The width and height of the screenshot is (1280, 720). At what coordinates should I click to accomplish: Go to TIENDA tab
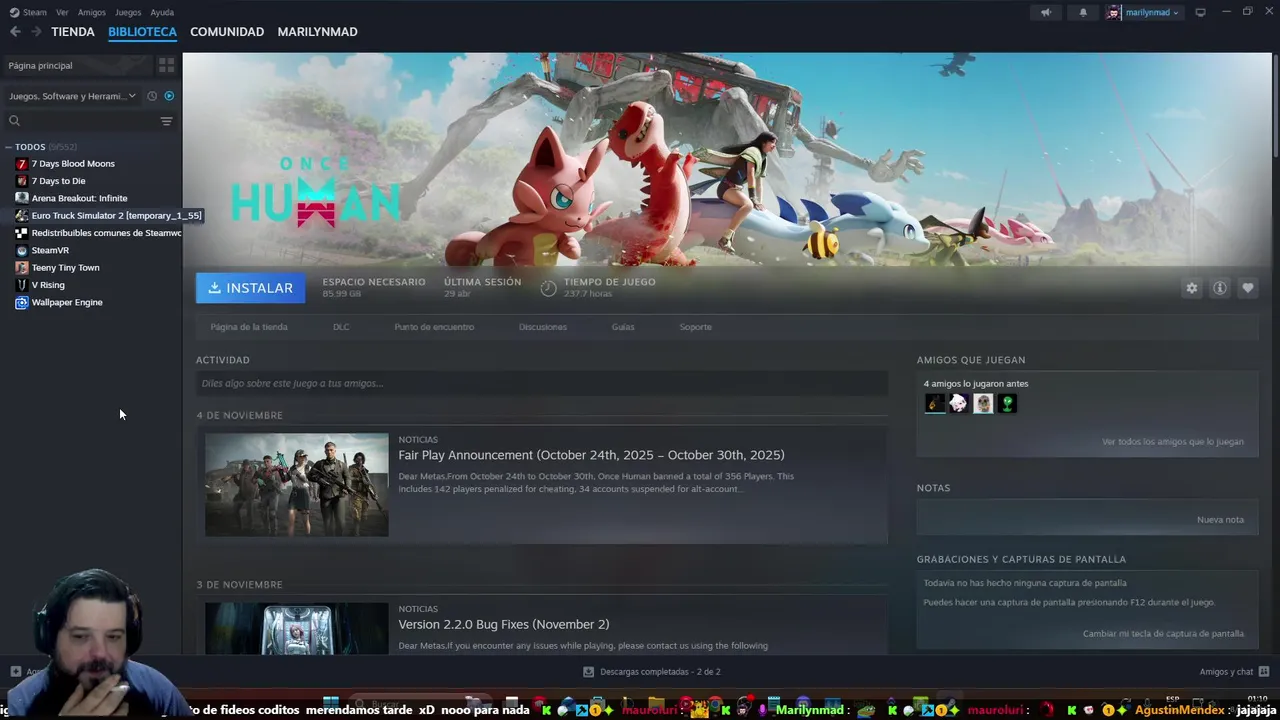[73, 32]
